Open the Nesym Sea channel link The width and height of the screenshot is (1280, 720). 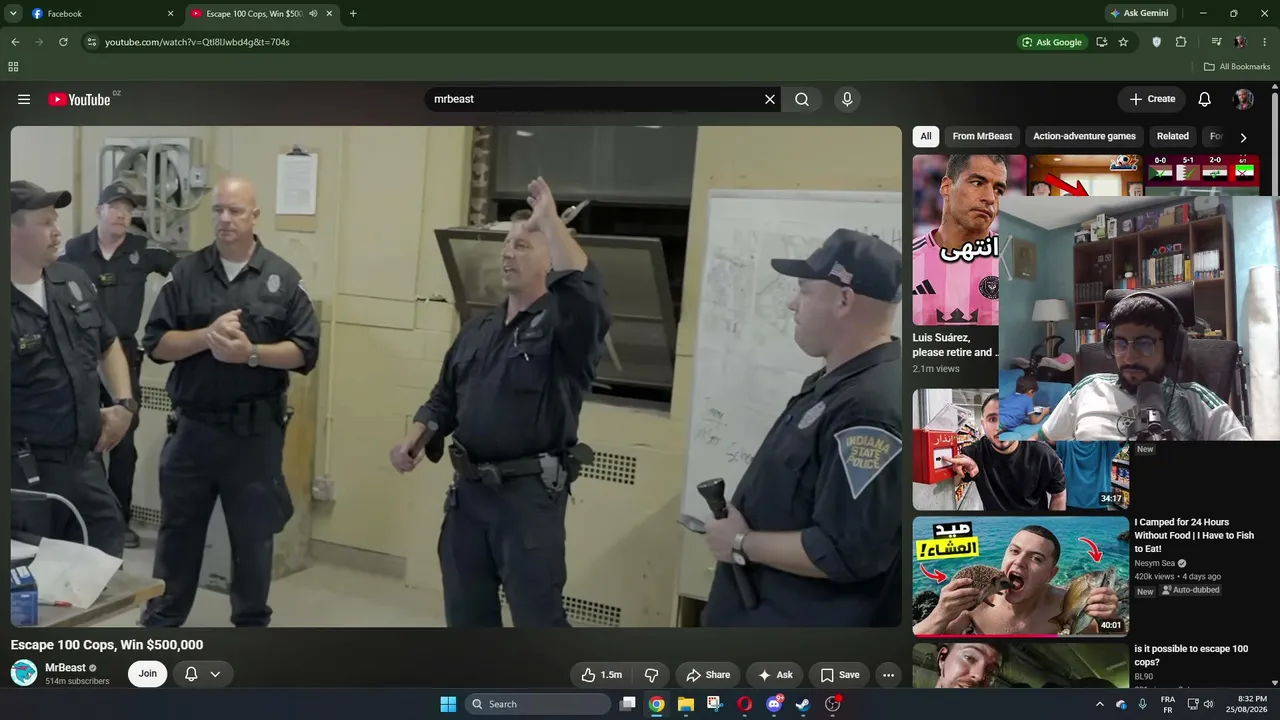[x=1155, y=563]
